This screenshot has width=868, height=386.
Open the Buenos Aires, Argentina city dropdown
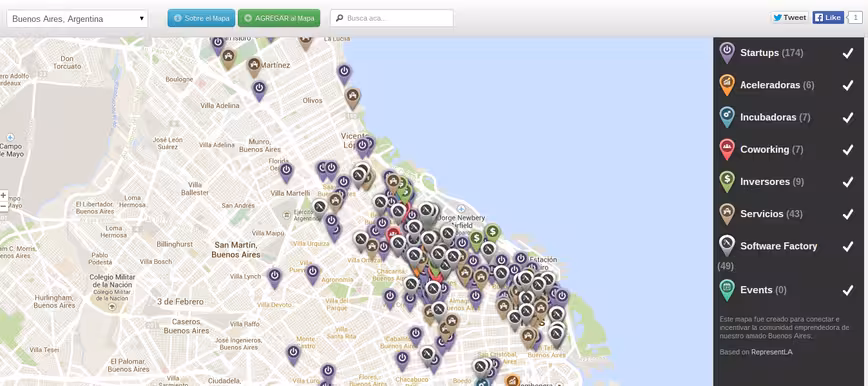coord(78,18)
